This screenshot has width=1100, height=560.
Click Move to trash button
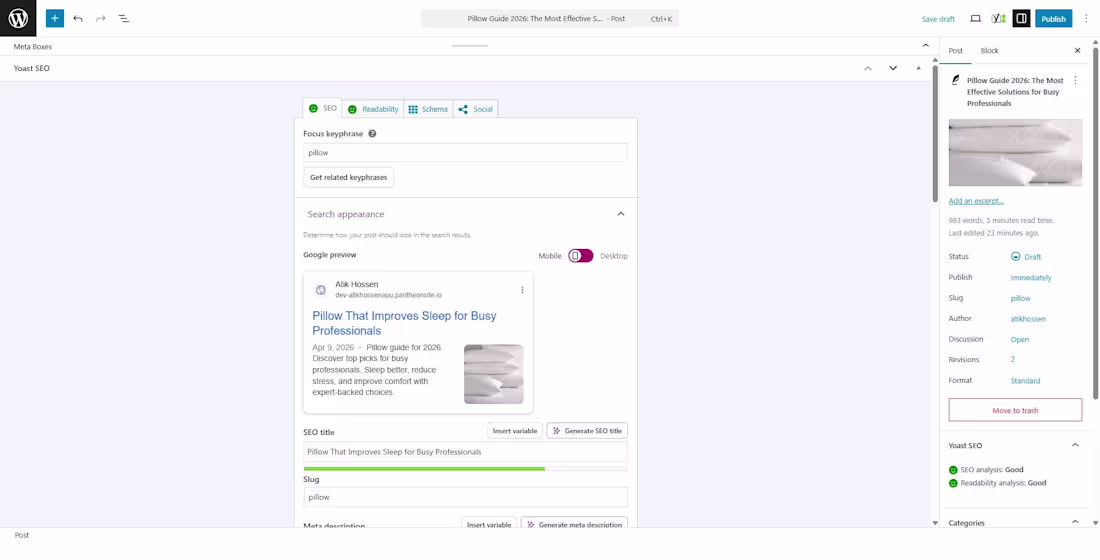[x=1015, y=411]
